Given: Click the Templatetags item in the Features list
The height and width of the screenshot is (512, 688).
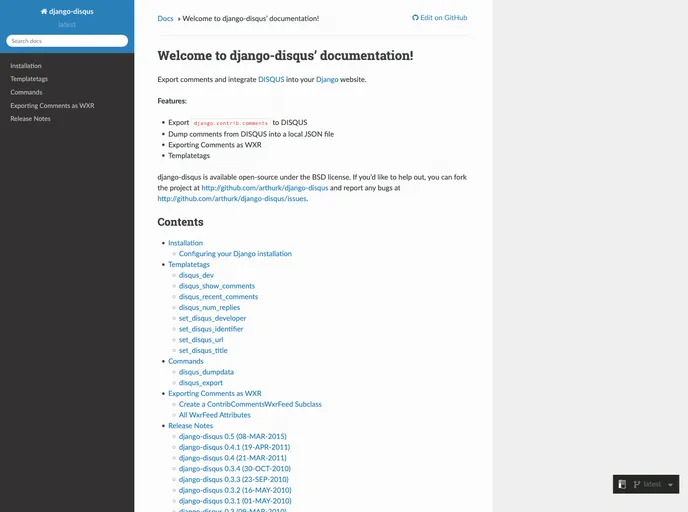Looking at the screenshot, I should [x=189, y=156].
